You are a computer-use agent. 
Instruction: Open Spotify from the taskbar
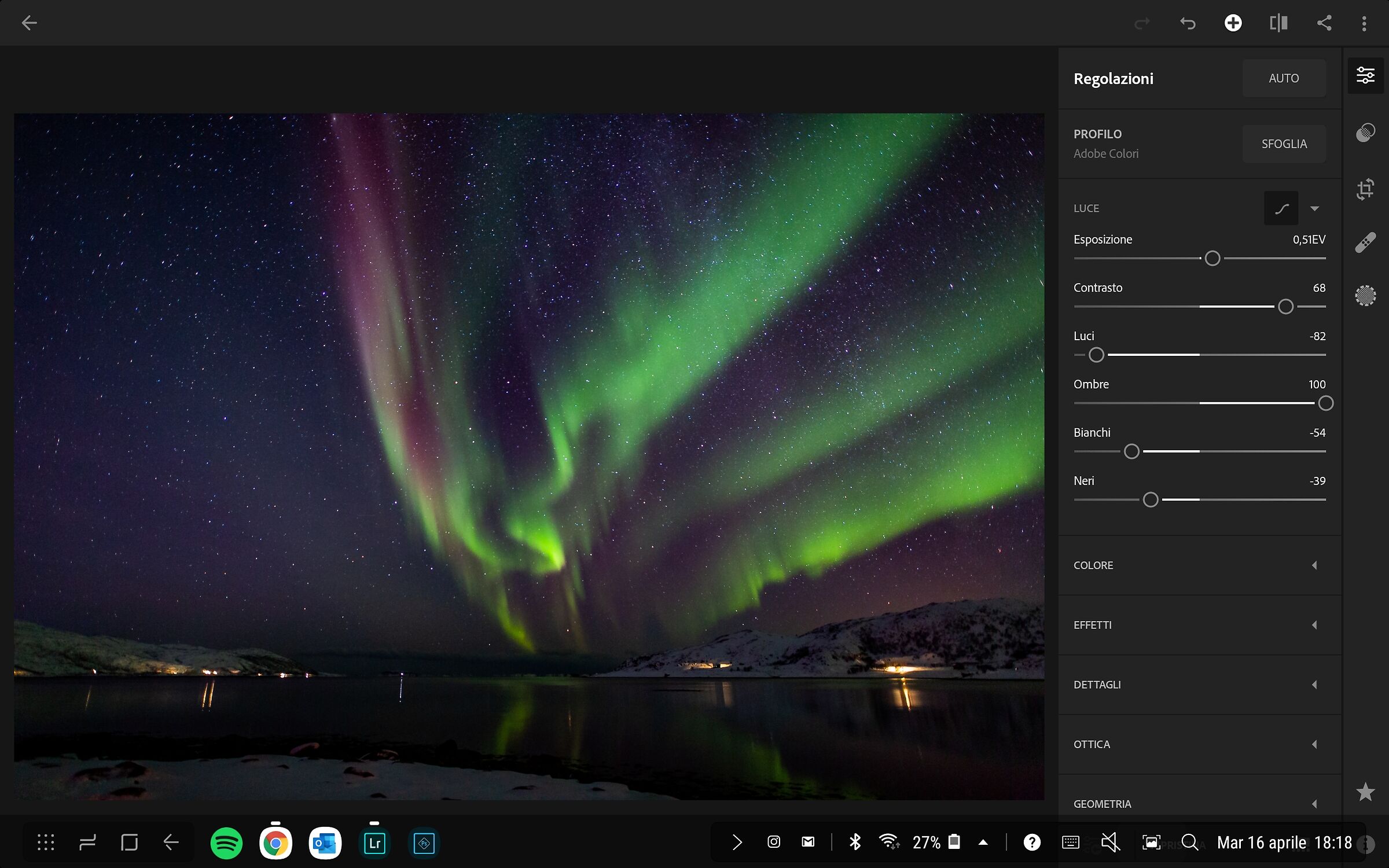[226, 843]
